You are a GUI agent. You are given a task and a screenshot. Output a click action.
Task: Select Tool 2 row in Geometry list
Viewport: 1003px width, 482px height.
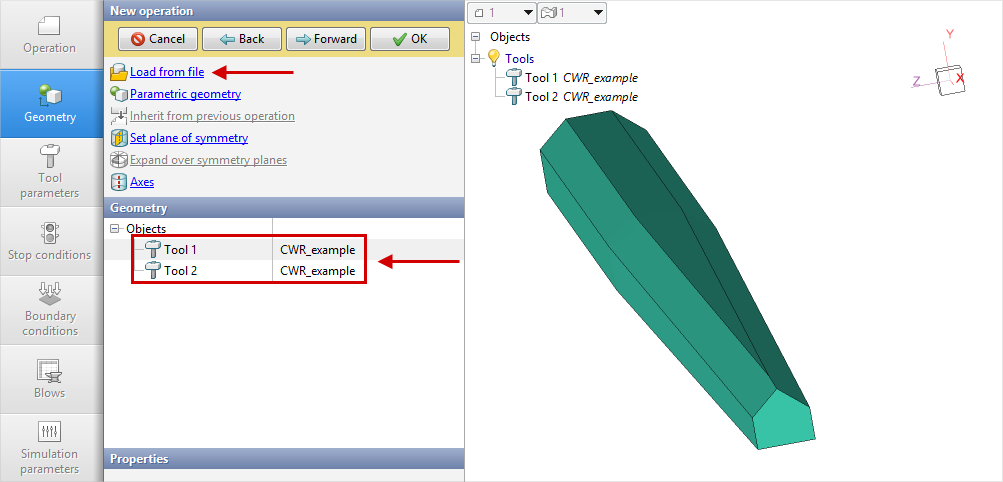250,271
